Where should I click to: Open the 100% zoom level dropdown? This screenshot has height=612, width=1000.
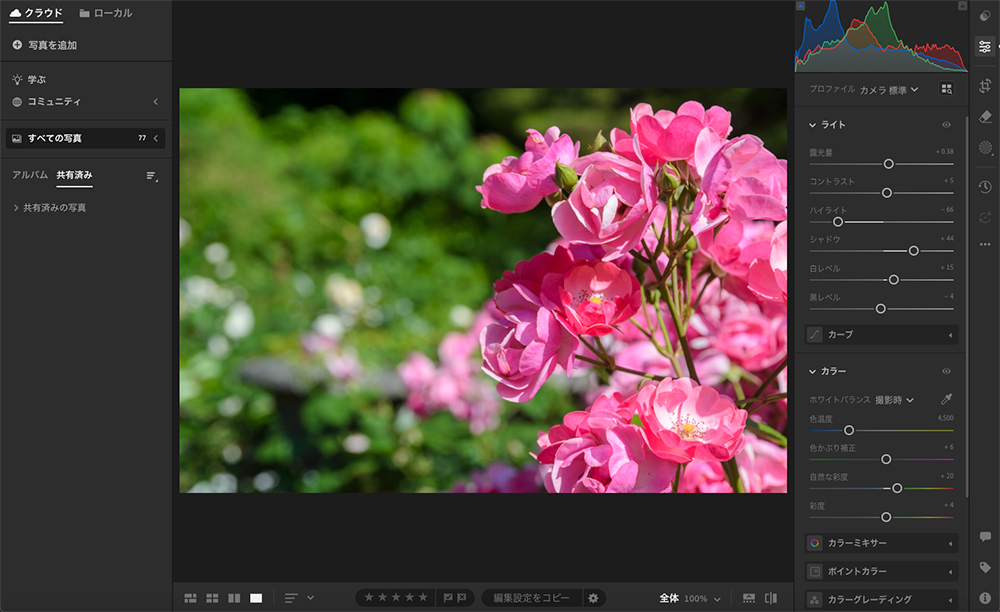point(702,599)
